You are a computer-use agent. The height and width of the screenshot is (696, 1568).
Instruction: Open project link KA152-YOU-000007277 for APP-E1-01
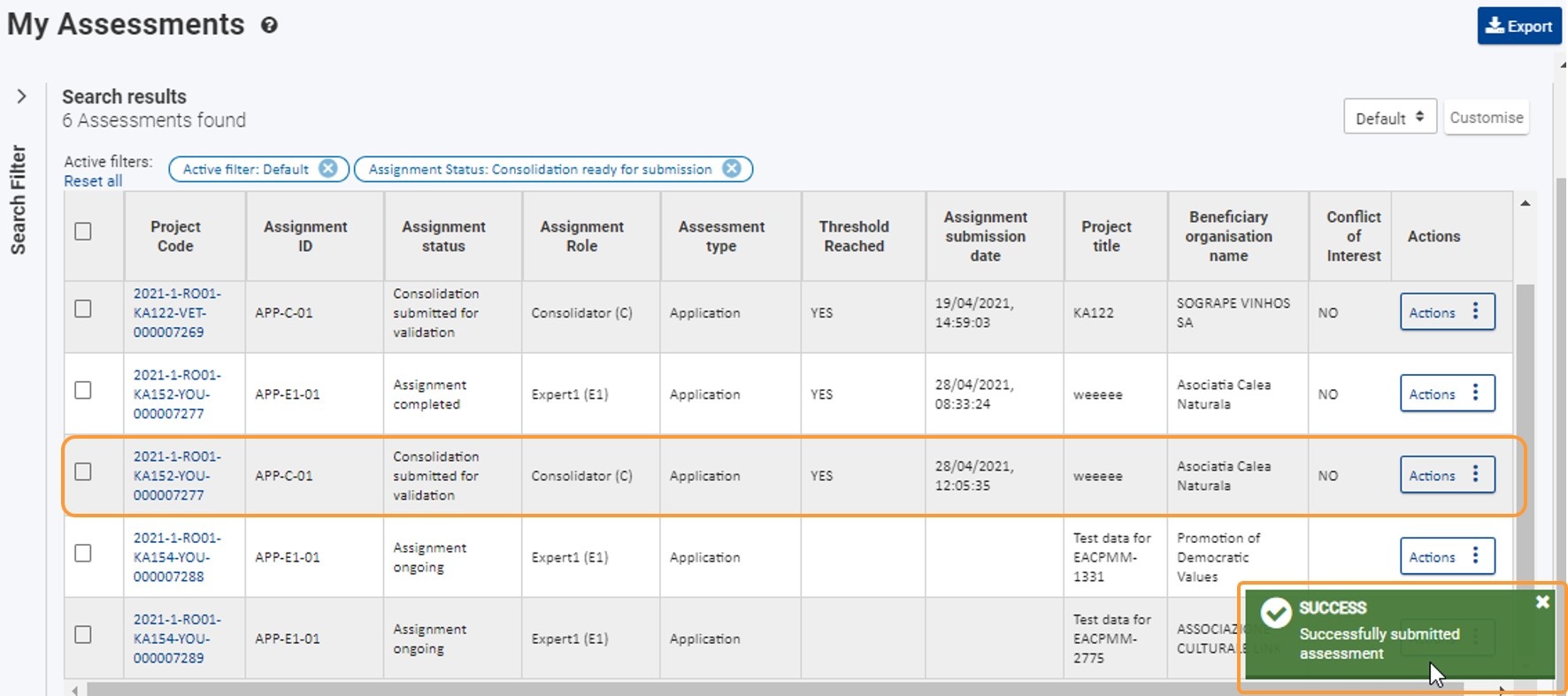click(x=177, y=394)
